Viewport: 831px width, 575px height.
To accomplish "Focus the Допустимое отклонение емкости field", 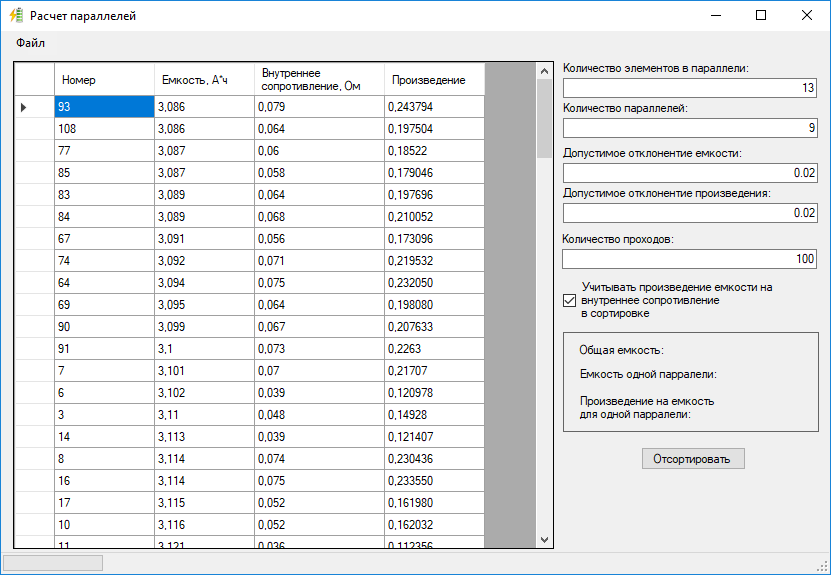I will [690, 173].
